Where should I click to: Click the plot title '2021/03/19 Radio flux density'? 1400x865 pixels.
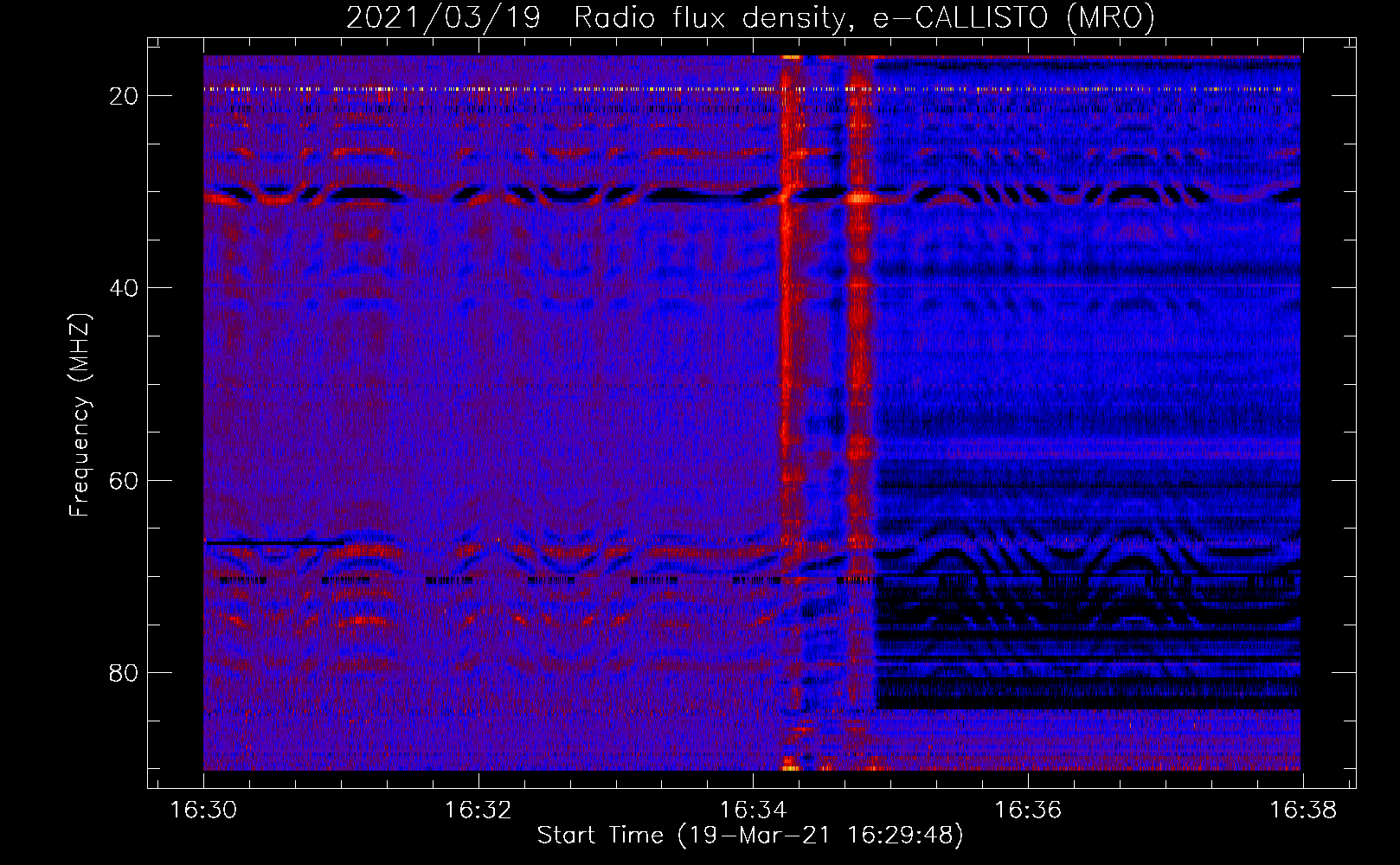click(x=750, y=18)
